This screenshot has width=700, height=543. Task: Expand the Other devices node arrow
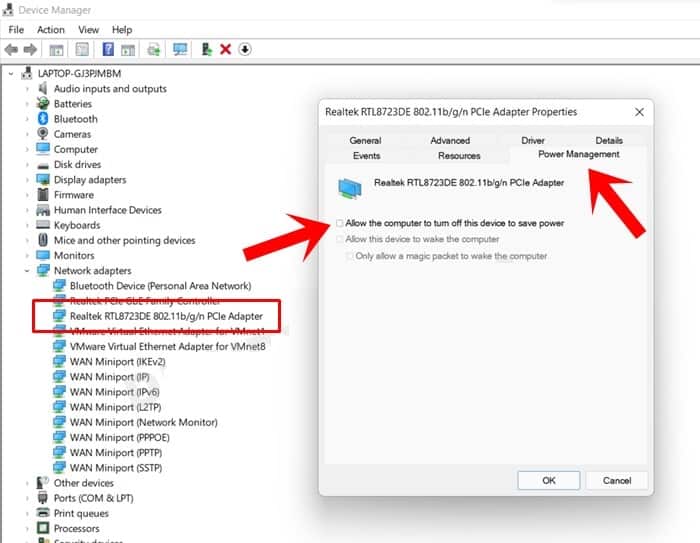point(27,483)
